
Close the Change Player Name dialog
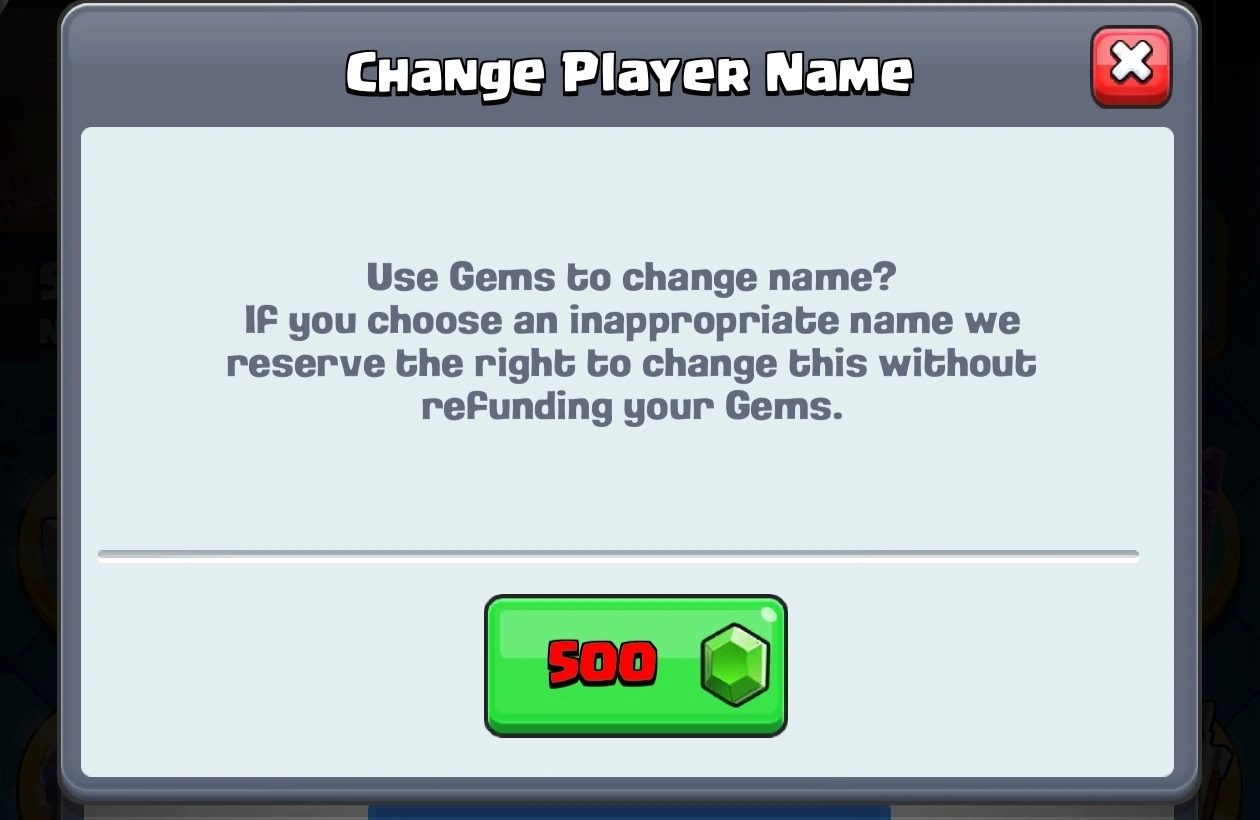1131,66
